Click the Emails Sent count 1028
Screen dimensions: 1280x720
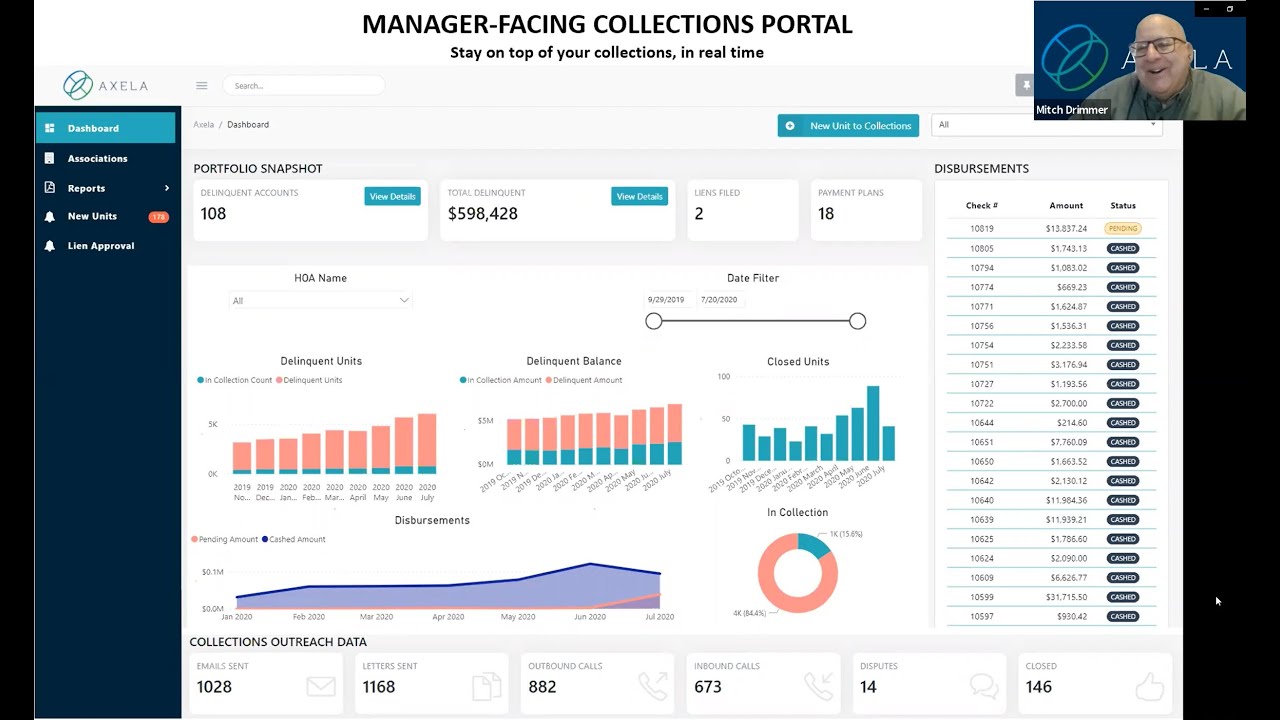click(214, 687)
